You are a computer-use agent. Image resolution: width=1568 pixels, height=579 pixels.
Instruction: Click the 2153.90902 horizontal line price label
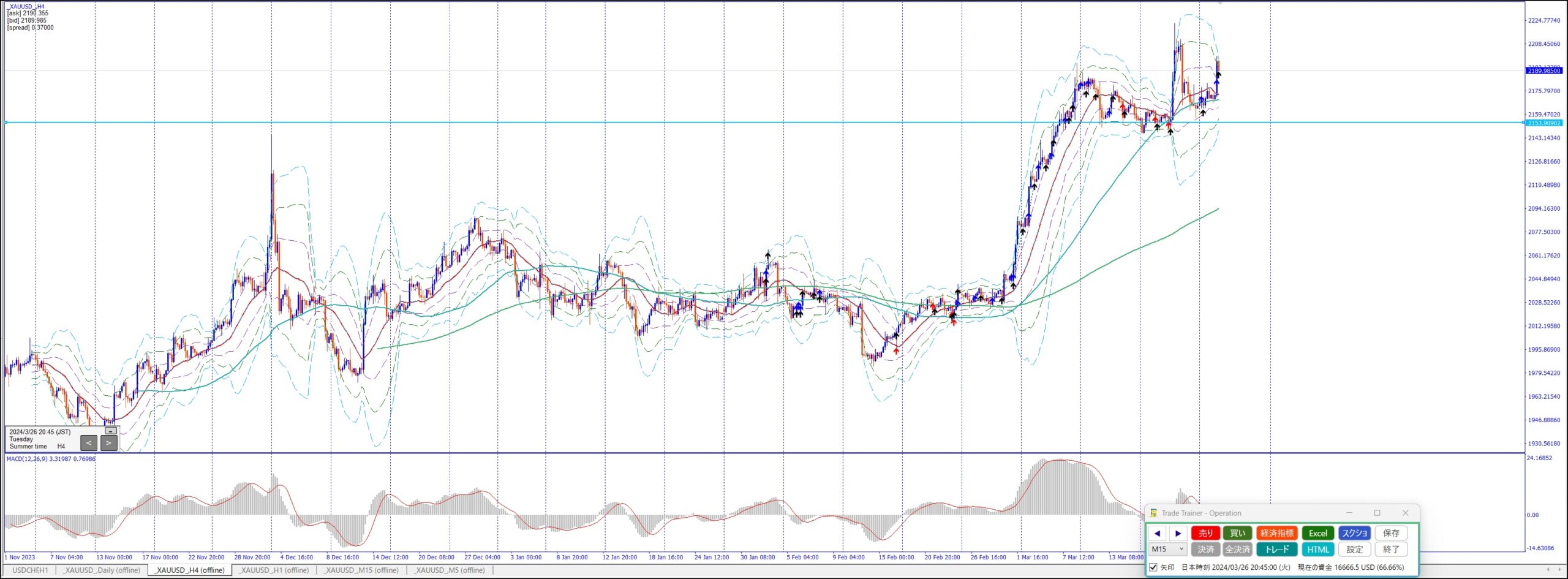[x=1543, y=123]
